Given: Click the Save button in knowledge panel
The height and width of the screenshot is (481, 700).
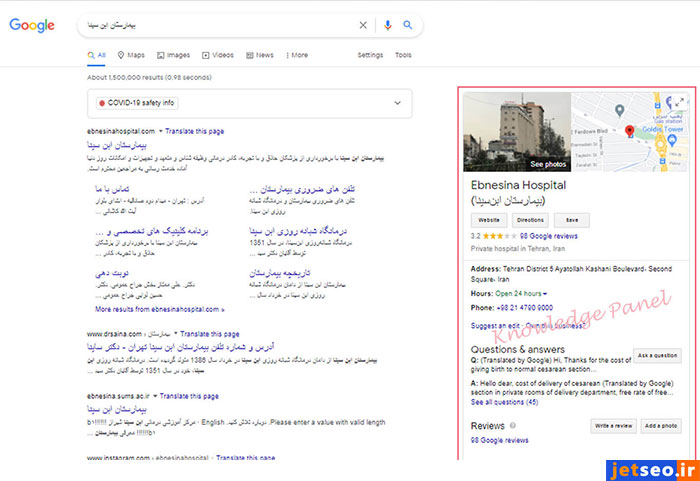Looking at the screenshot, I should click(x=572, y=220).
